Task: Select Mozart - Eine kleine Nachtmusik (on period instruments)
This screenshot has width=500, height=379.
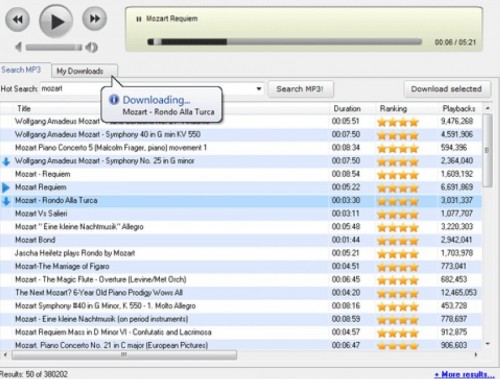Action: pyautogui.click(x=241, y=319)
